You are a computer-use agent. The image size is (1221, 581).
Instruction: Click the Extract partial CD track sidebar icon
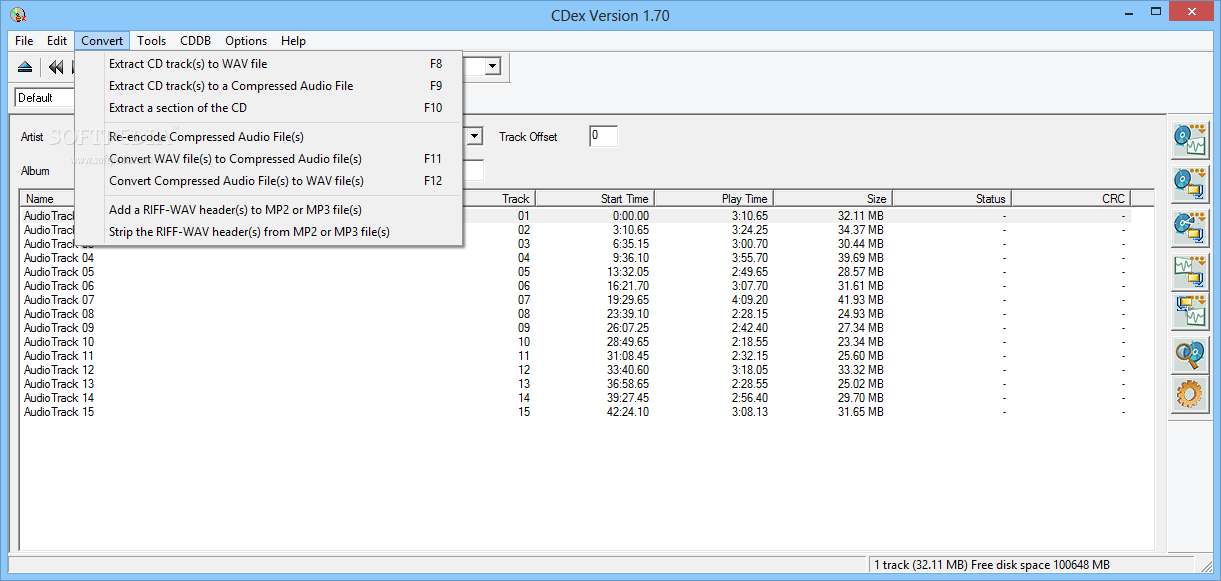pyautogui.click(x=1190, y=227)
